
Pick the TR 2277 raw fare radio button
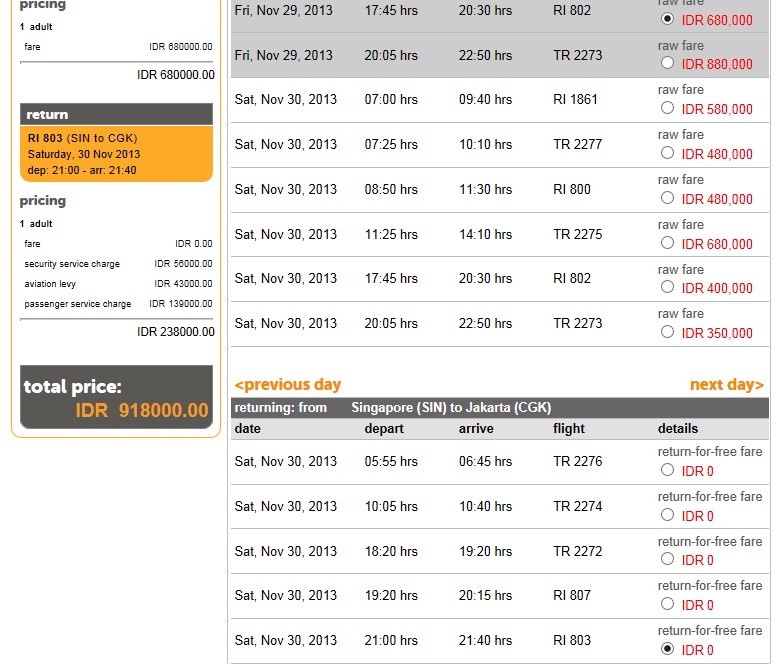point(667,153)
